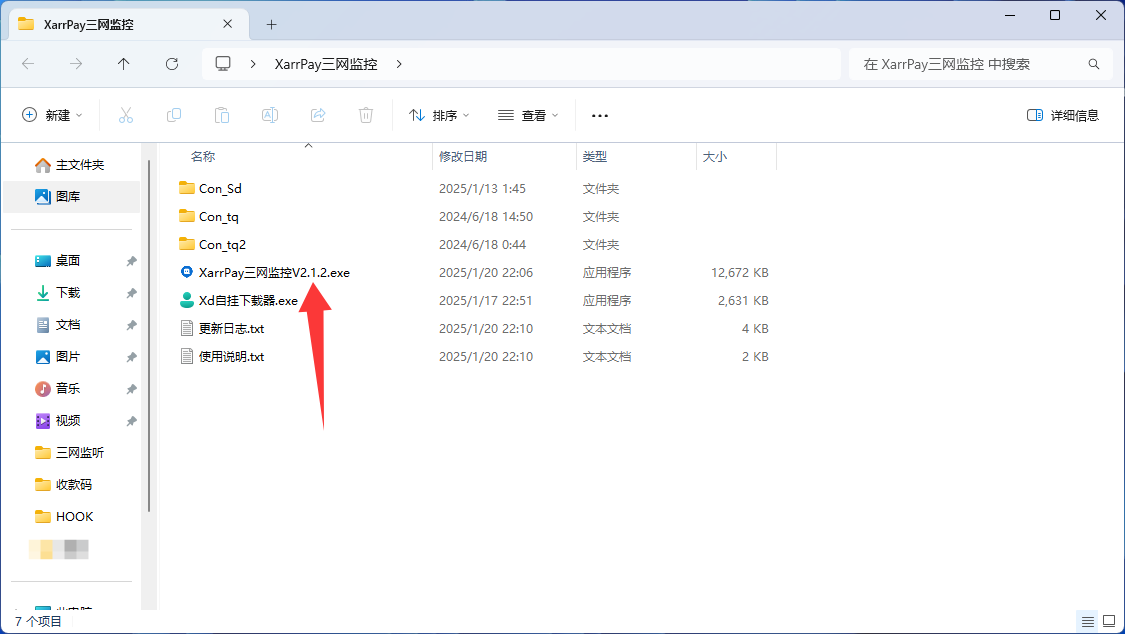This screenshot has width=1125, height=634.
Task: Select XarrPay三网监控V2.1.2.exe file
Action: click(274, 272)
